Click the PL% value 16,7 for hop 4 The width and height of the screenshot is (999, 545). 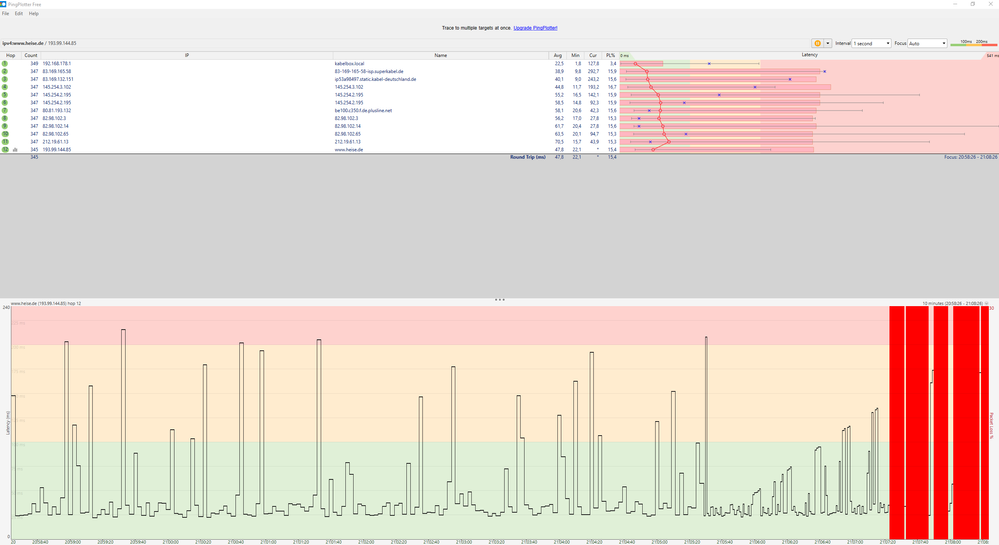pyautogui.click(x=612, y=87)
